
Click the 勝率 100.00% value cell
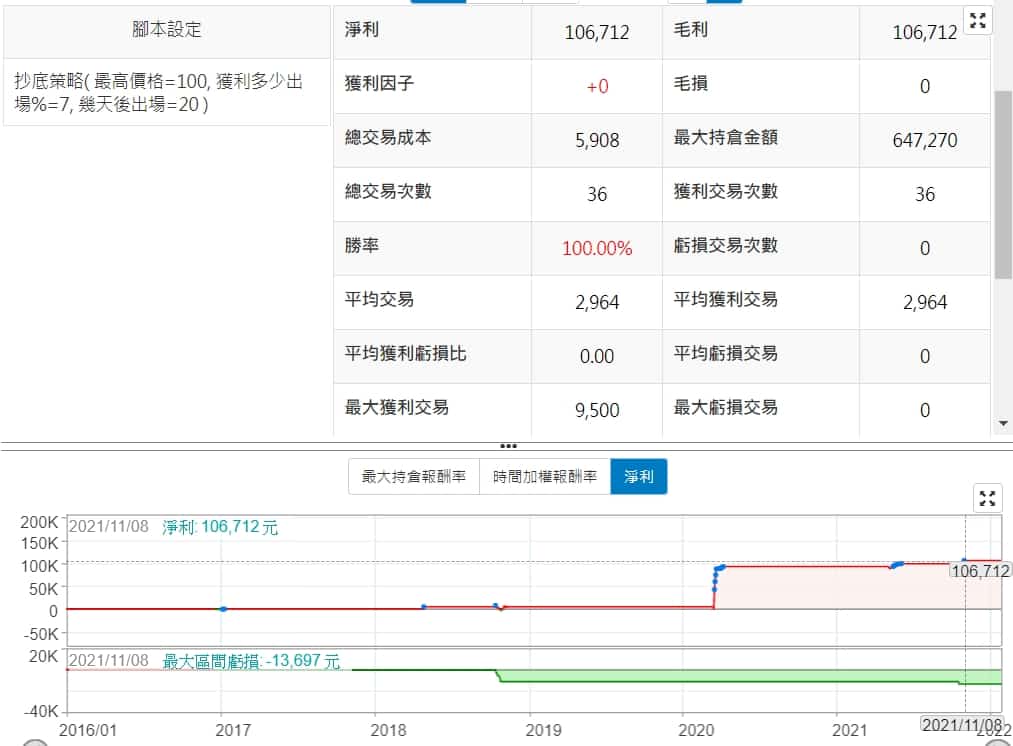coord(597,248)
